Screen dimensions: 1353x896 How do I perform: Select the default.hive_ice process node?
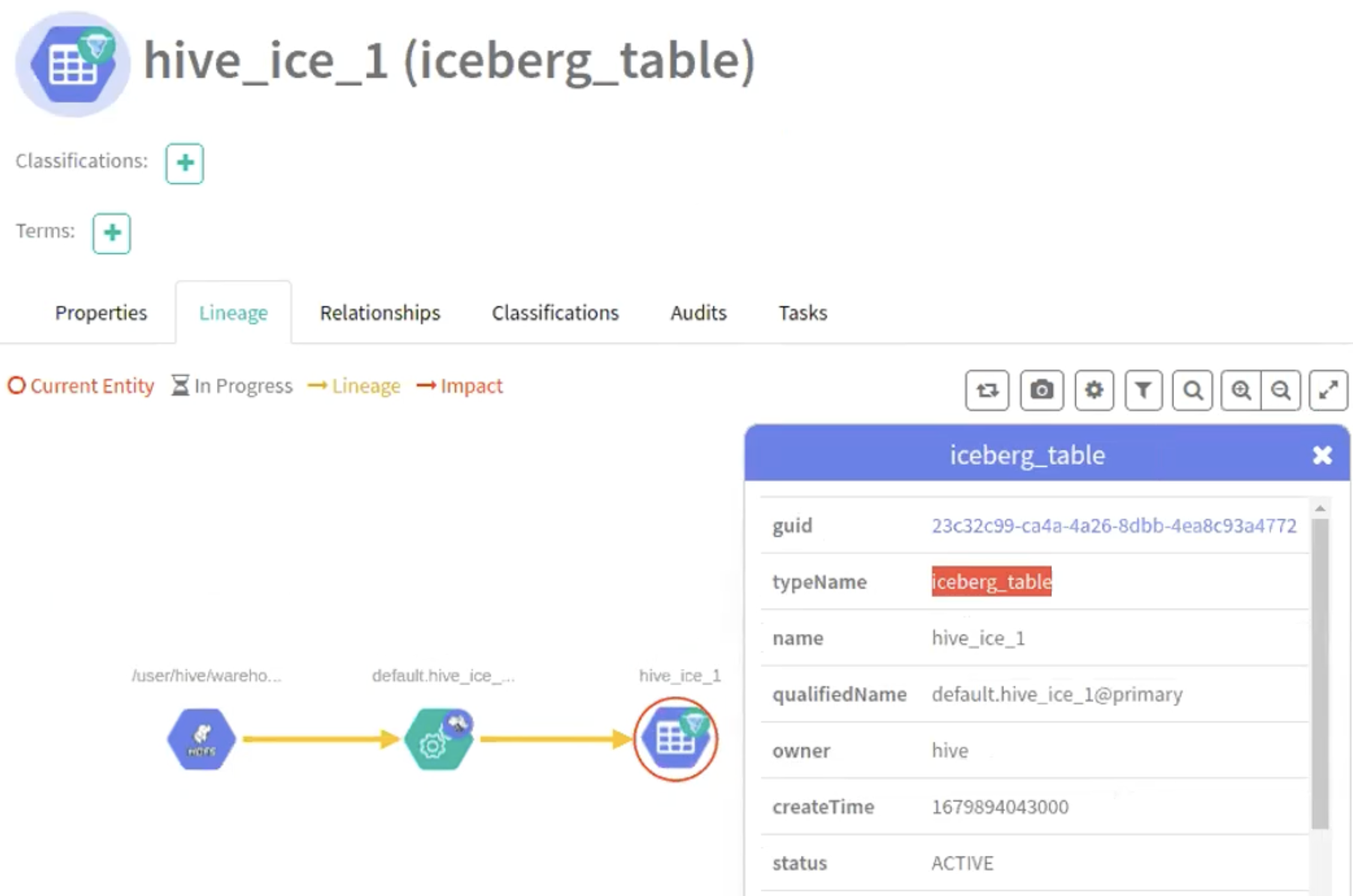click(x=439, y=739)
